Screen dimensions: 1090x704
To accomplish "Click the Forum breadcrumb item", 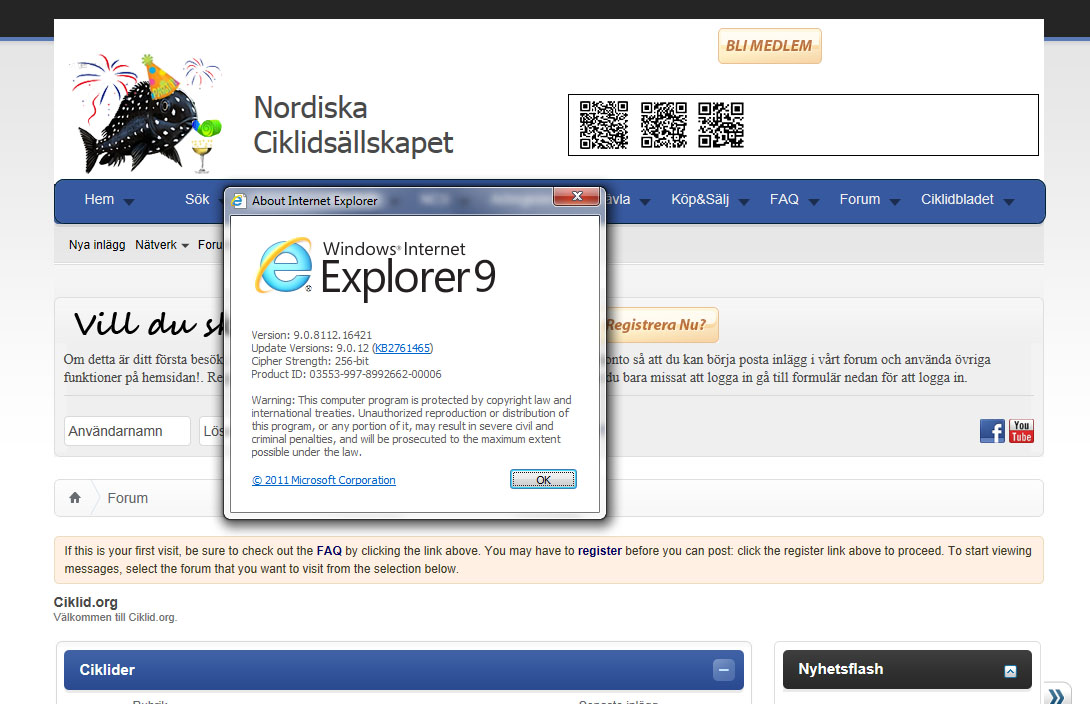I will (x=128, y=498).
